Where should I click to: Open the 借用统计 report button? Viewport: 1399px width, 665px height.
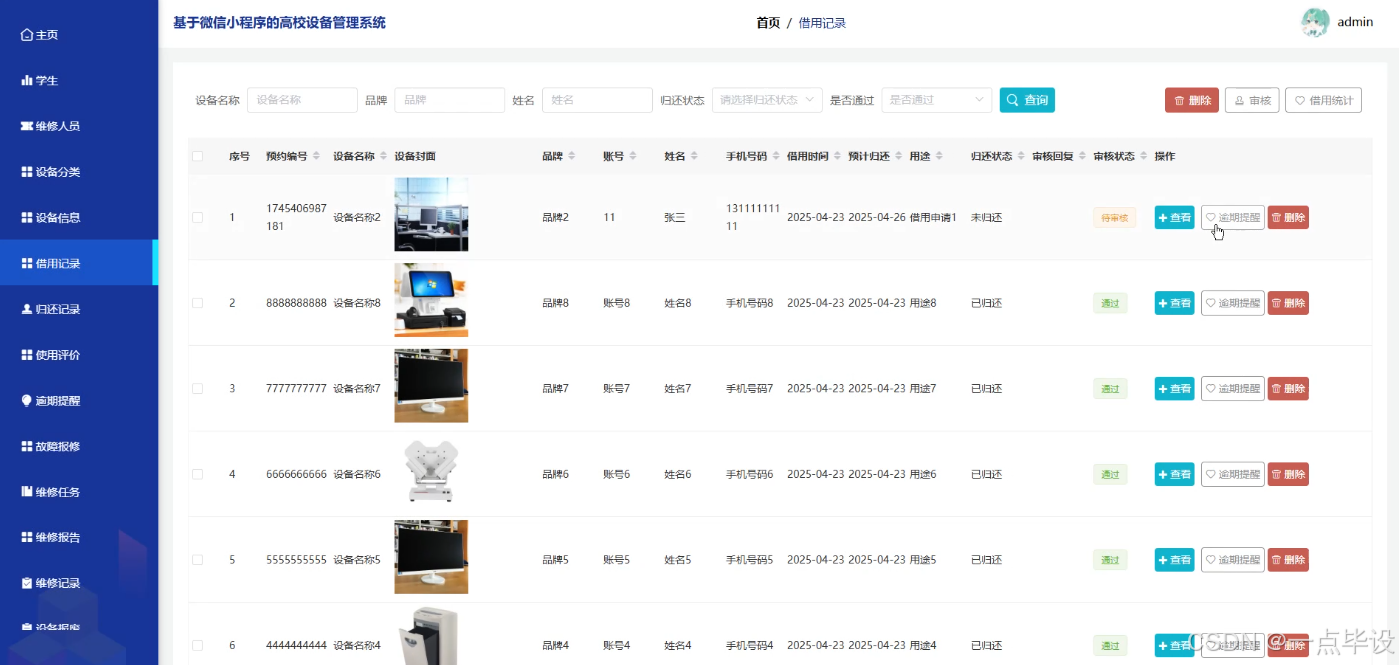coord(1322,100)
